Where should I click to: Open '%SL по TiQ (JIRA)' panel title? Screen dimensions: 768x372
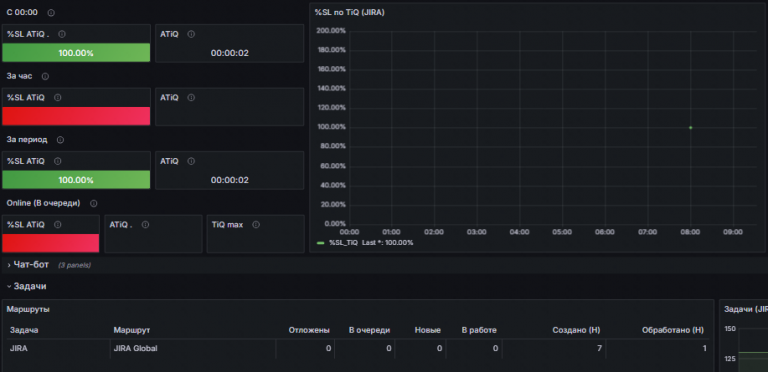[349, 13]
